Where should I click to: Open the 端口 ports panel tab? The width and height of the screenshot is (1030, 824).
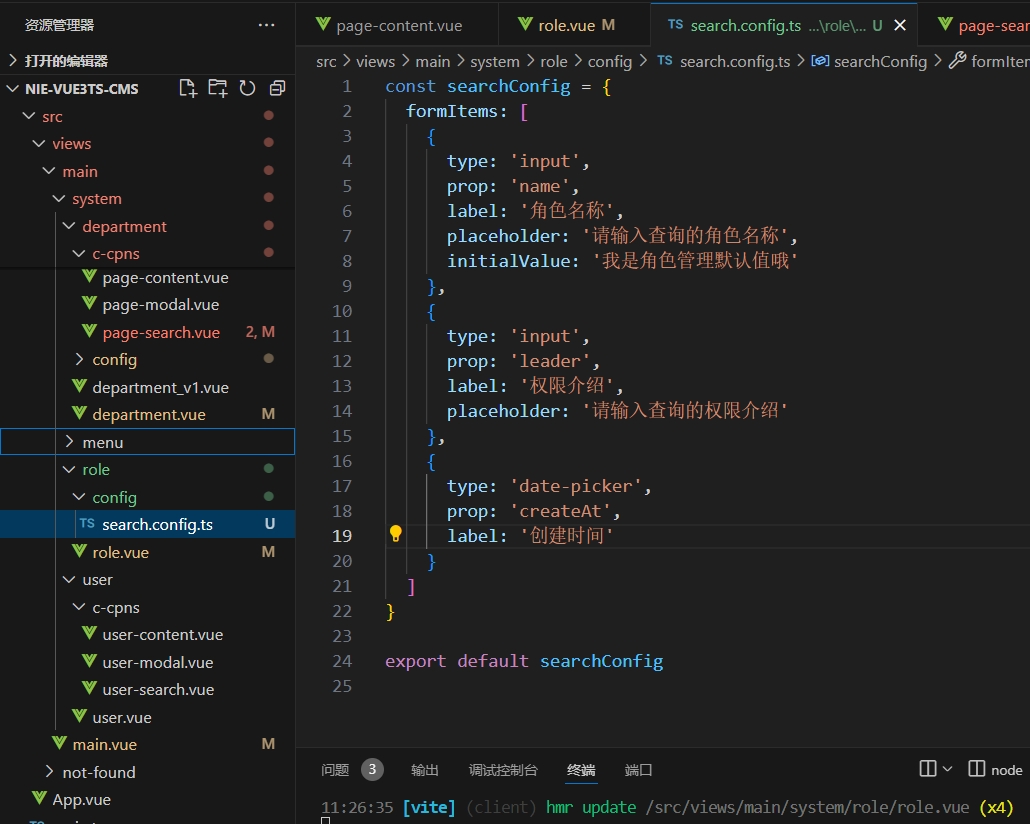click(x=638, y=769)
